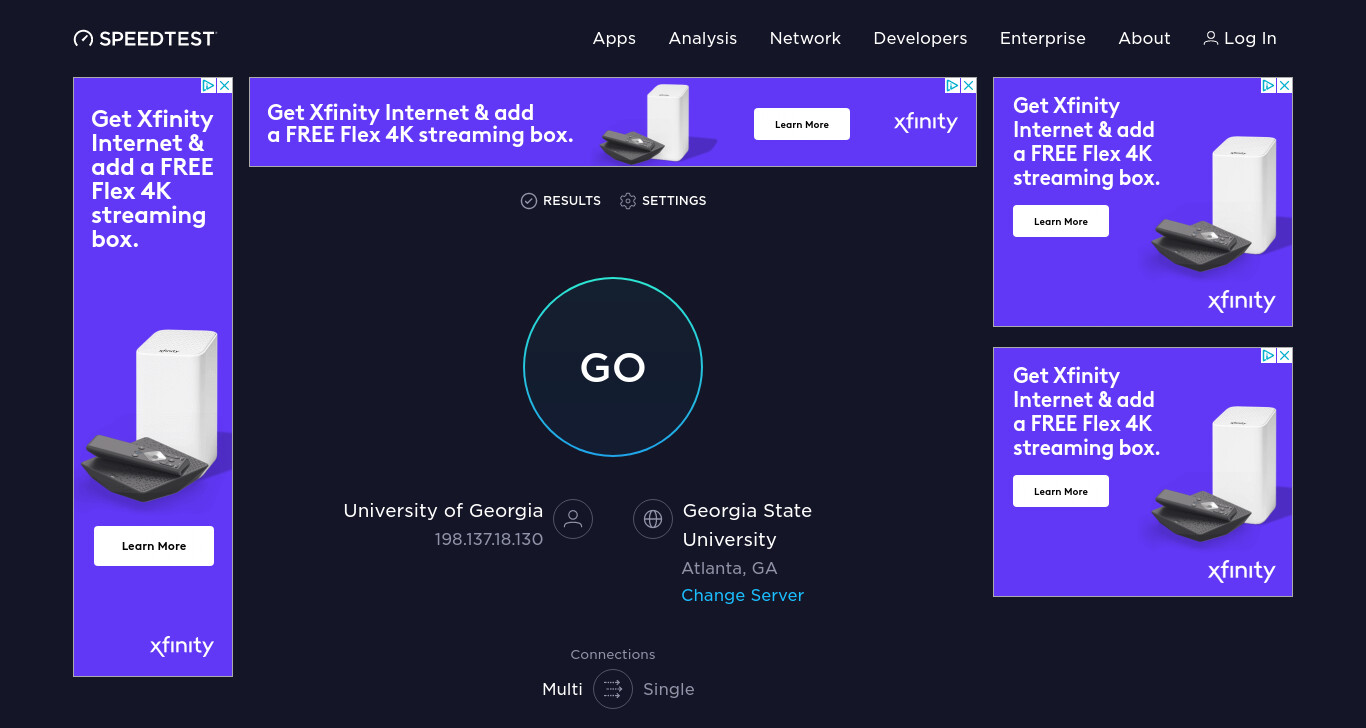Click Change Server link
Viewport: 1366px width, 728px height.
(743, 595)
